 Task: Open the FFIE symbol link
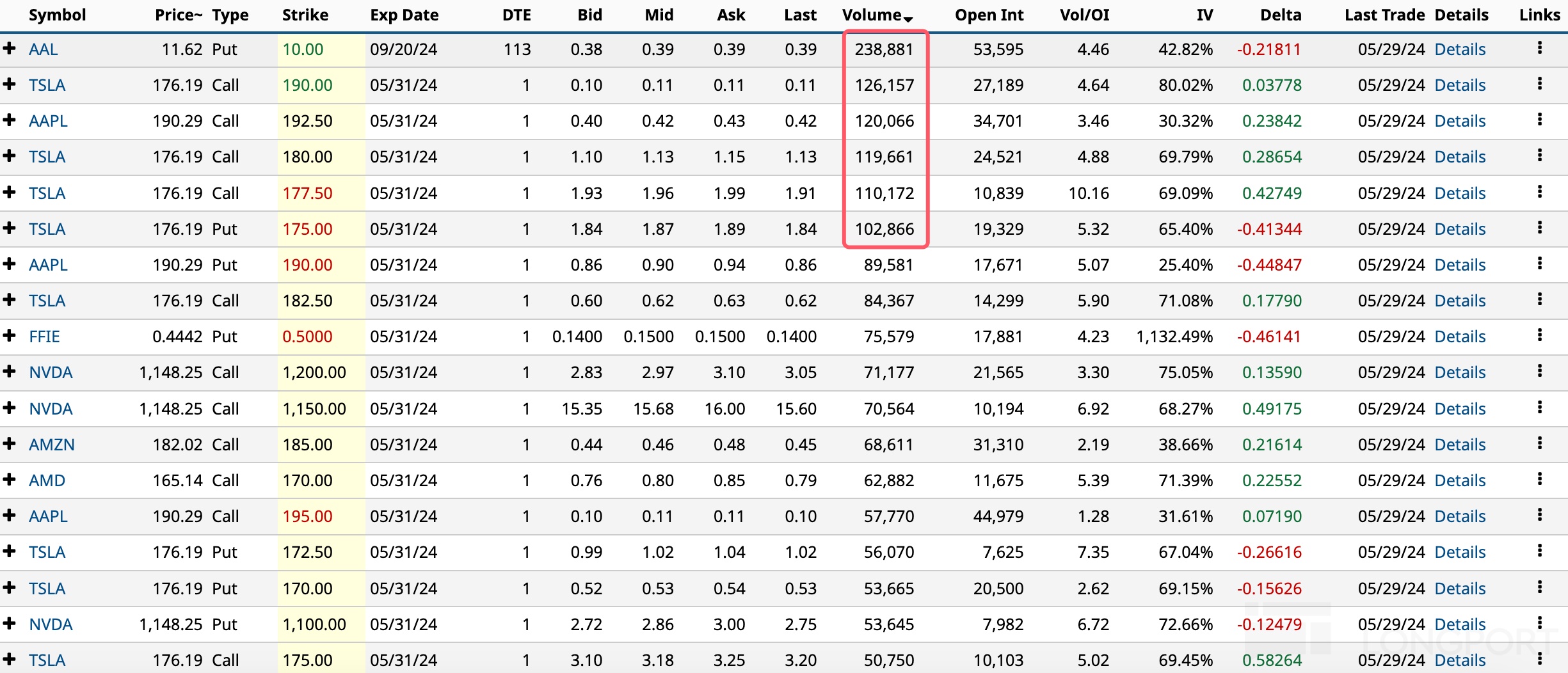tap(44, 336)
